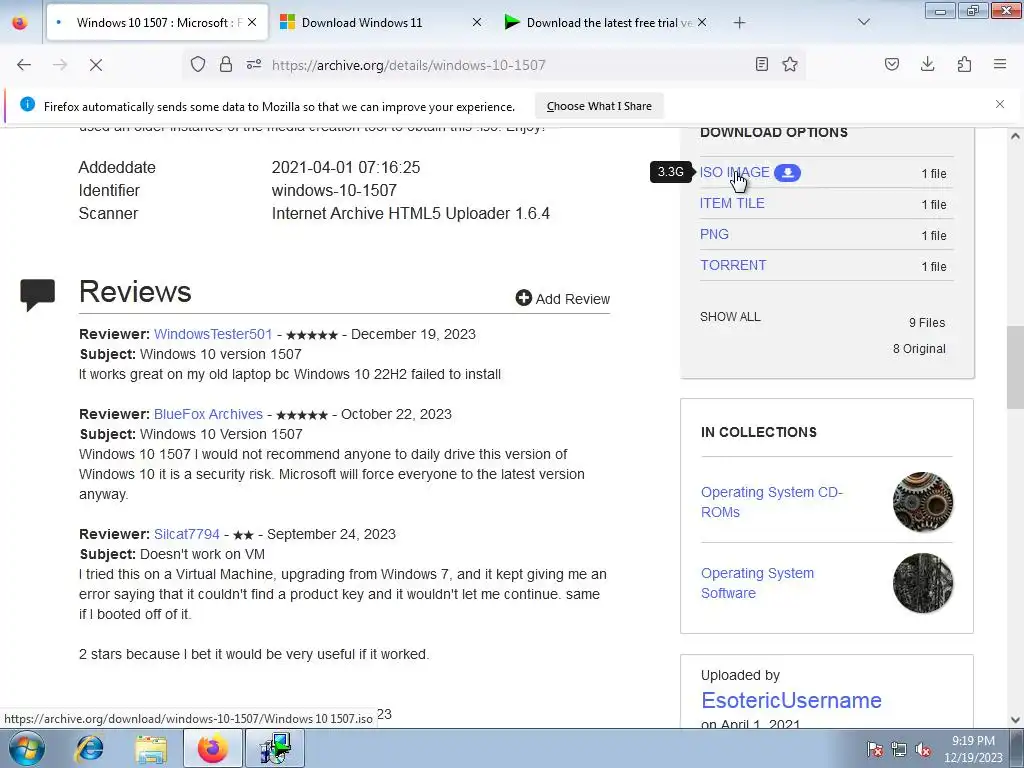Screen dimensions: 1024x768
Task: View site security padlock info
Action: (226, 64)
